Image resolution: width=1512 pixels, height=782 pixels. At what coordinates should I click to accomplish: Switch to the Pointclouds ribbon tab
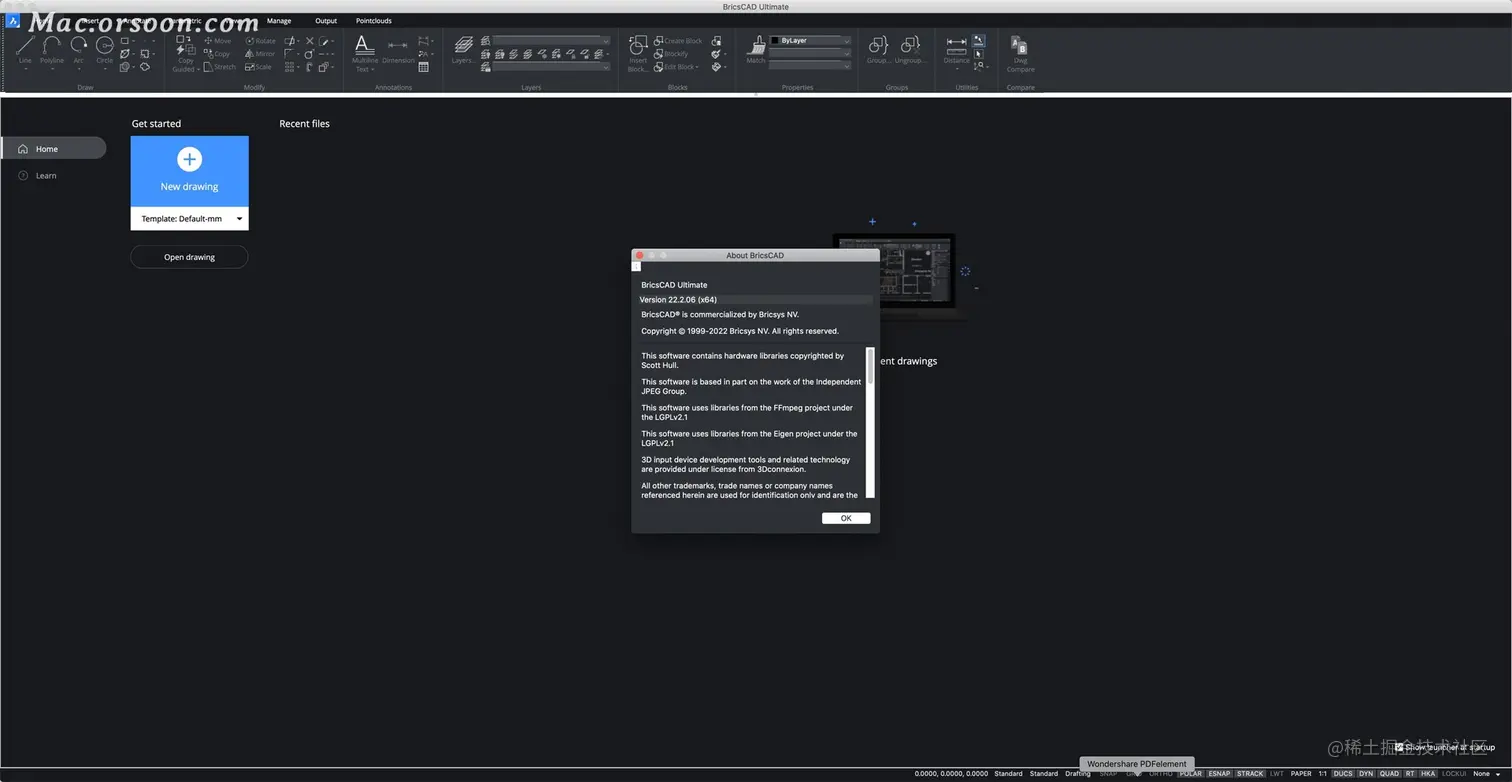click(x=374, y=21)
